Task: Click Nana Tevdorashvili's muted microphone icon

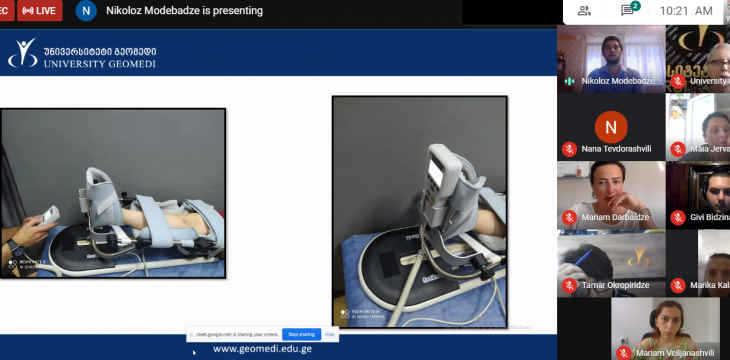Action: (x=569, y=149)
